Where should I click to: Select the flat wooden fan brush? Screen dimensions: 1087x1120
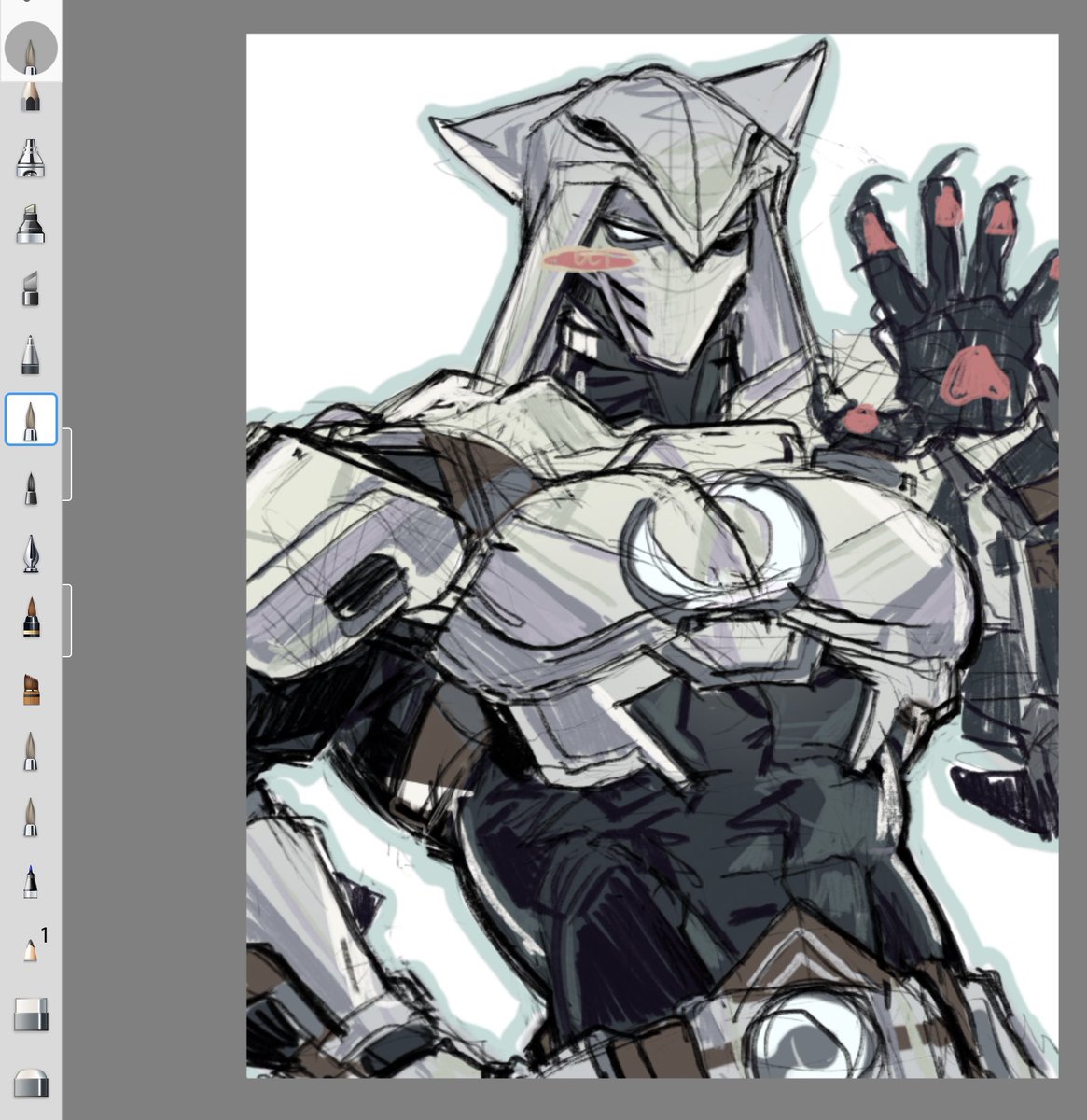coord(31,689)
